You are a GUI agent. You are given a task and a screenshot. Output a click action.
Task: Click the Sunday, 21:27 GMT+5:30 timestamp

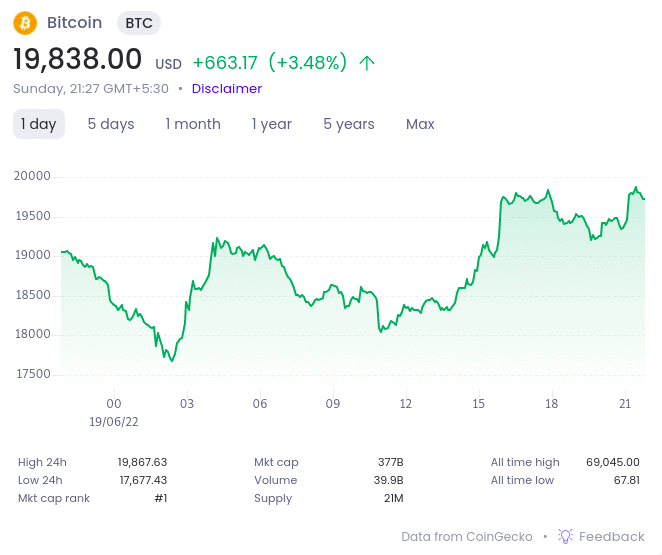[91, 89]
